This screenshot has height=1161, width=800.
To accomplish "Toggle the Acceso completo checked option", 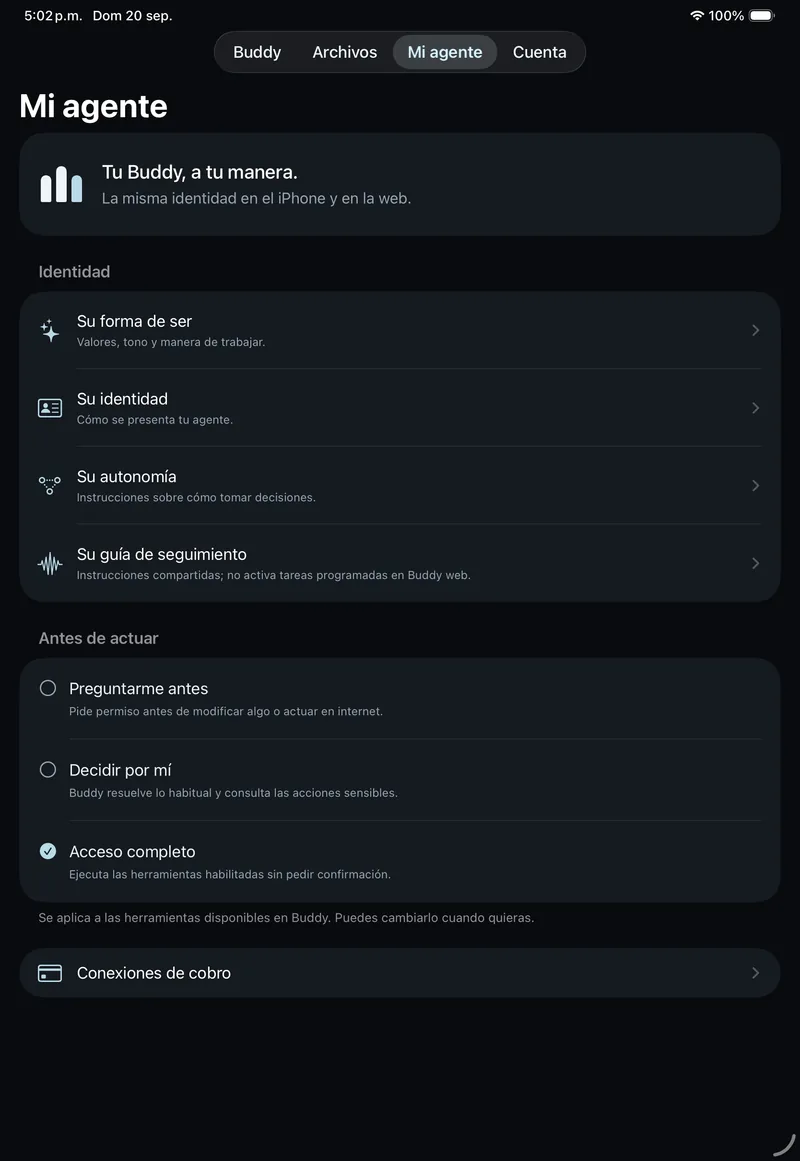I will 47,851.
